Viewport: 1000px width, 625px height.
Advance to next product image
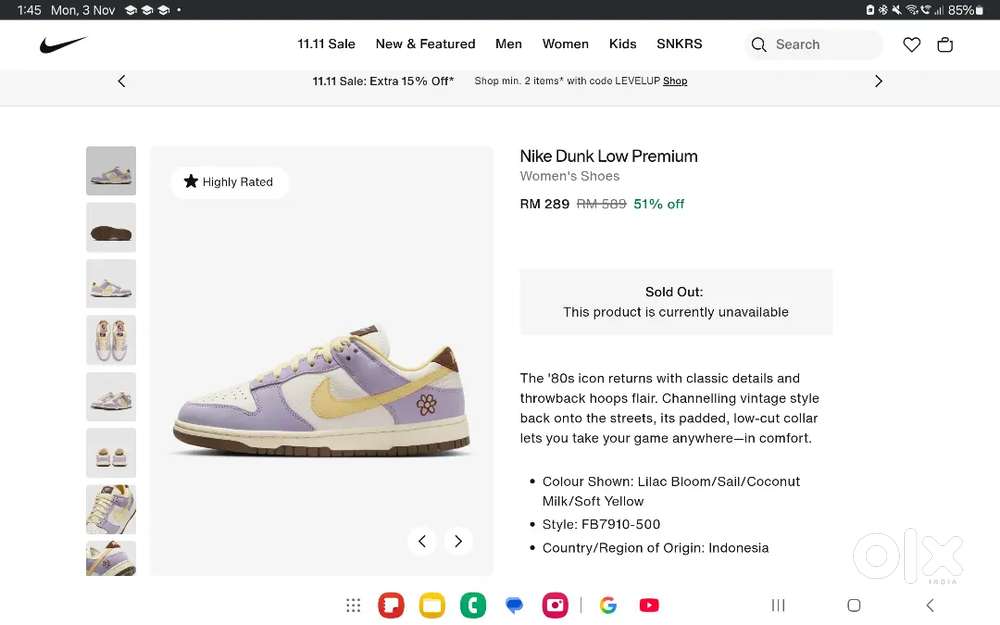coord(458,541)
